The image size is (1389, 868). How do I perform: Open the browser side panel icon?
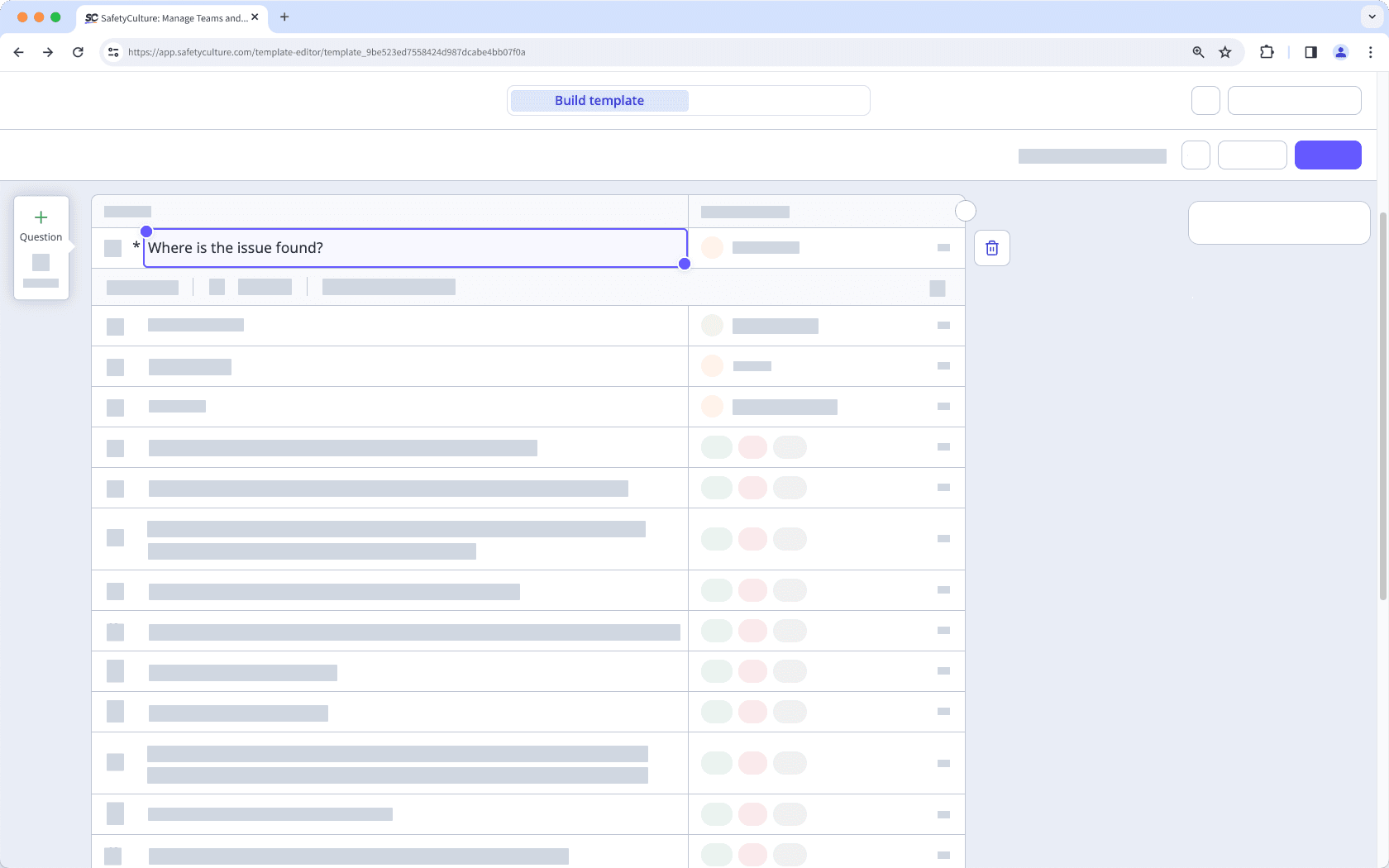(1310, 51)
